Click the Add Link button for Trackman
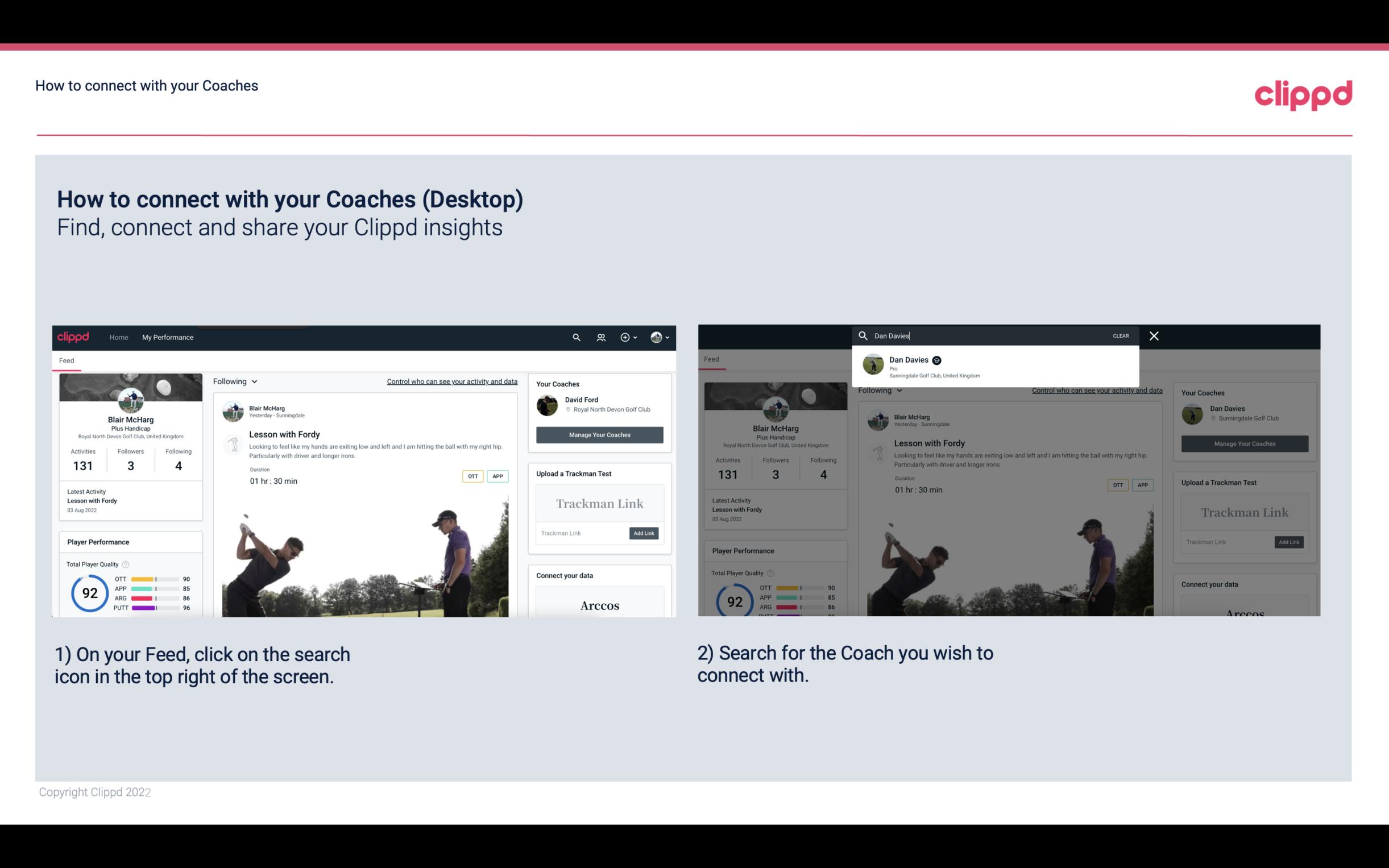Screen dimensions: 1389x868 point(643,532)
